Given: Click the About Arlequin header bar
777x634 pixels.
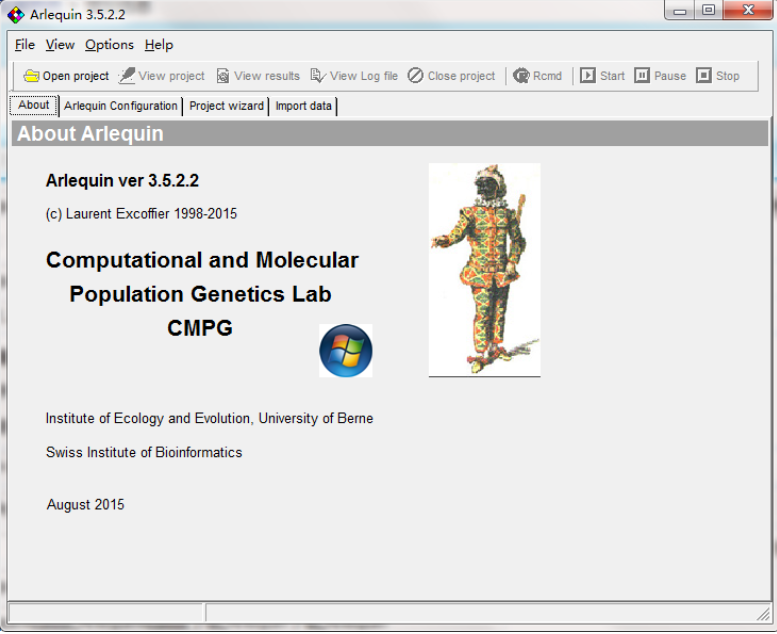Looking at the screenshot, I should [x=390, y=133].
